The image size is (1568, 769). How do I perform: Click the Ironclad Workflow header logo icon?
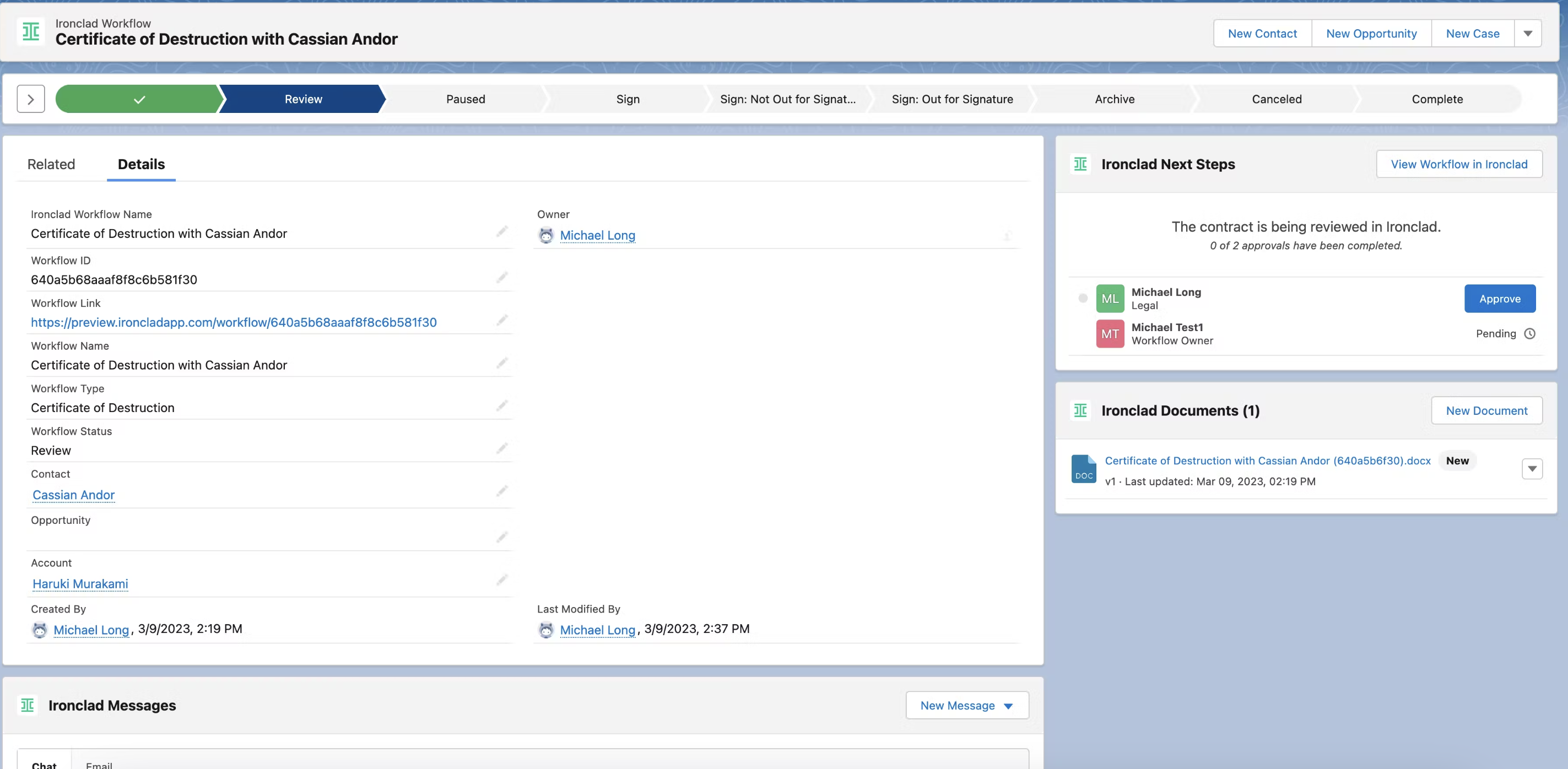[x=30, y=31]
